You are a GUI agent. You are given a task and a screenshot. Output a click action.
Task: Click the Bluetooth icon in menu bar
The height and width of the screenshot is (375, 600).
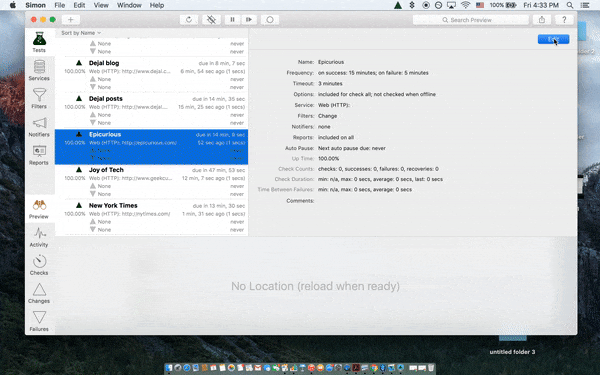point(412,5)
